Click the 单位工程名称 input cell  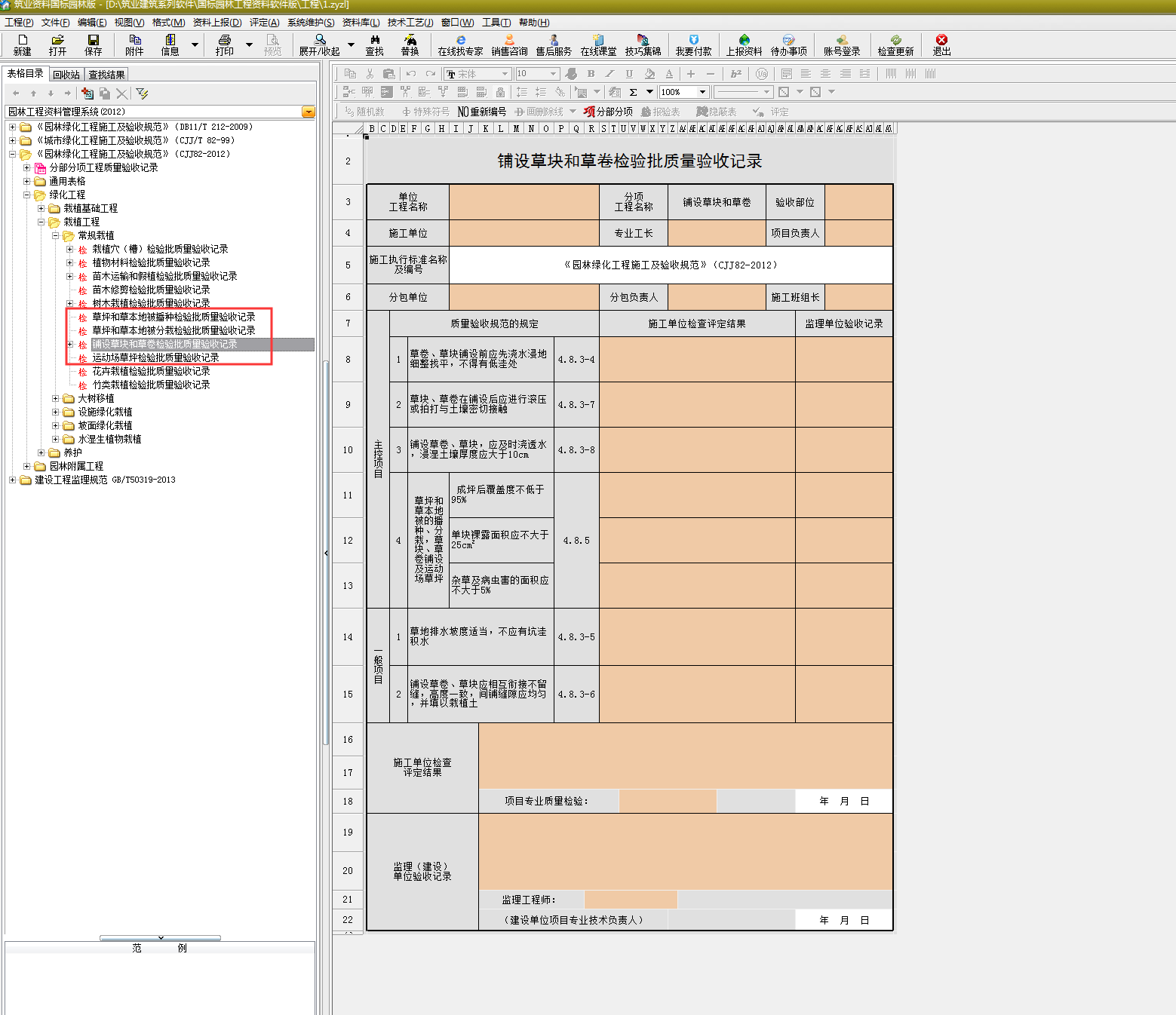(524, 202)
